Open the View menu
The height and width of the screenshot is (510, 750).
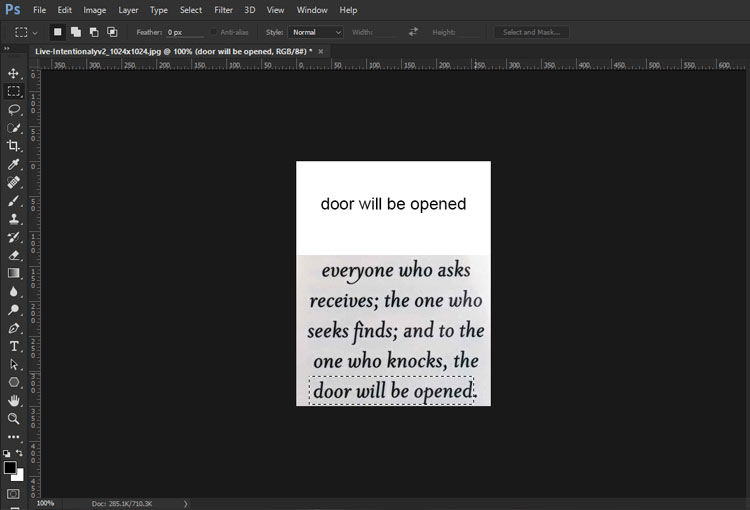[x=276, y=10]
